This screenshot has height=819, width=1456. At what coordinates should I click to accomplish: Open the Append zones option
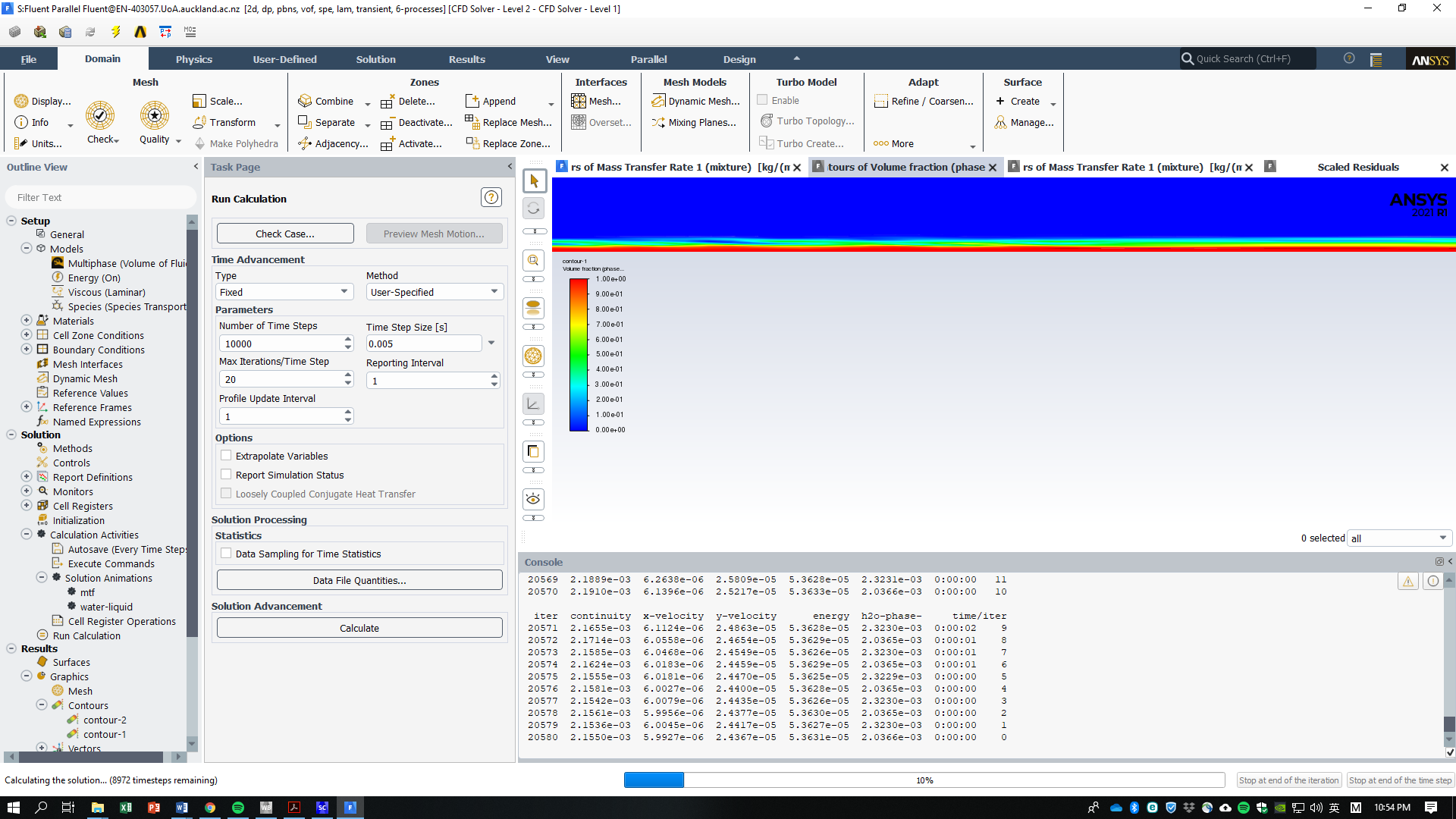coord(490,101)
